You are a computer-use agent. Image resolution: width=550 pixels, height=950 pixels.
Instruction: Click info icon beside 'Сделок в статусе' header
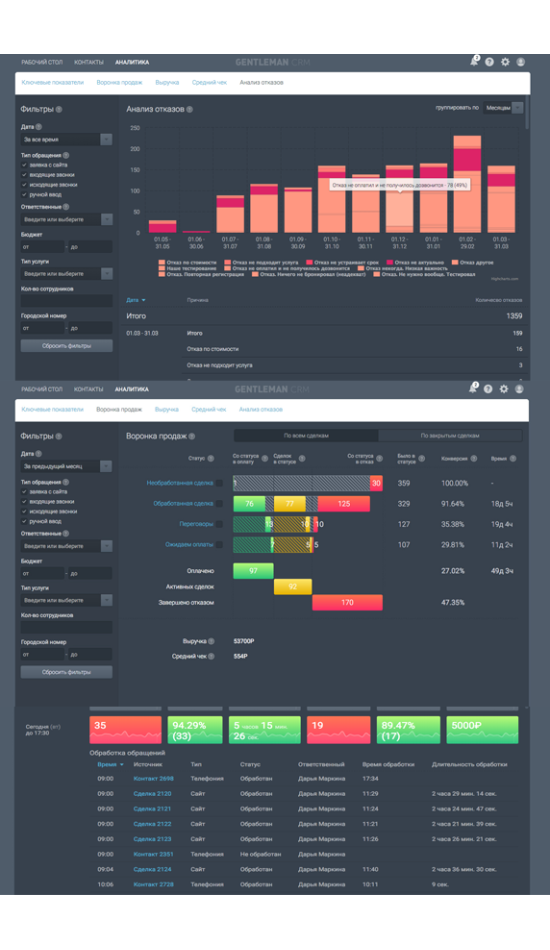click(x=302, y=459)
